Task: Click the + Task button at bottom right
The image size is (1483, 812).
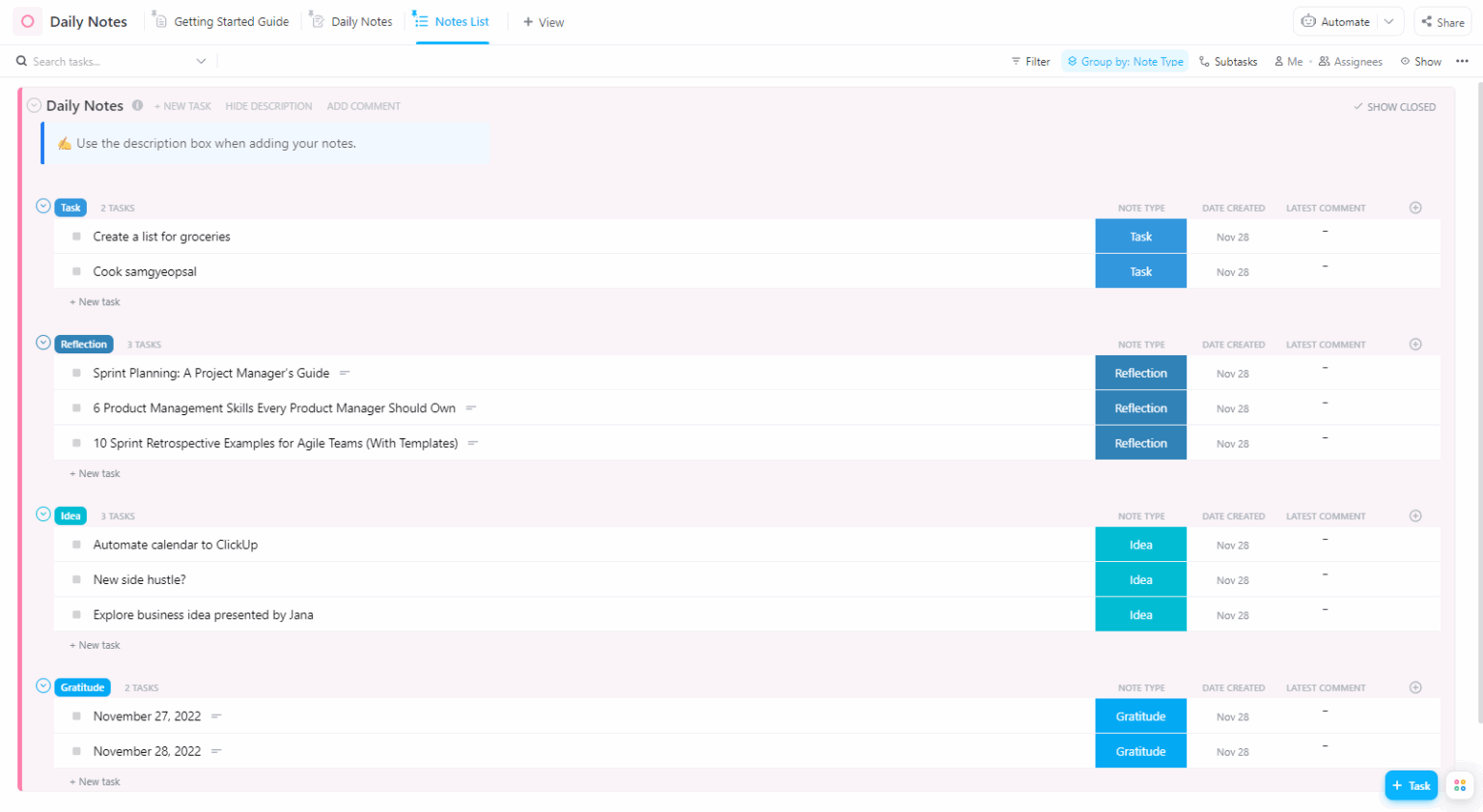Action: coord(1411,785)
